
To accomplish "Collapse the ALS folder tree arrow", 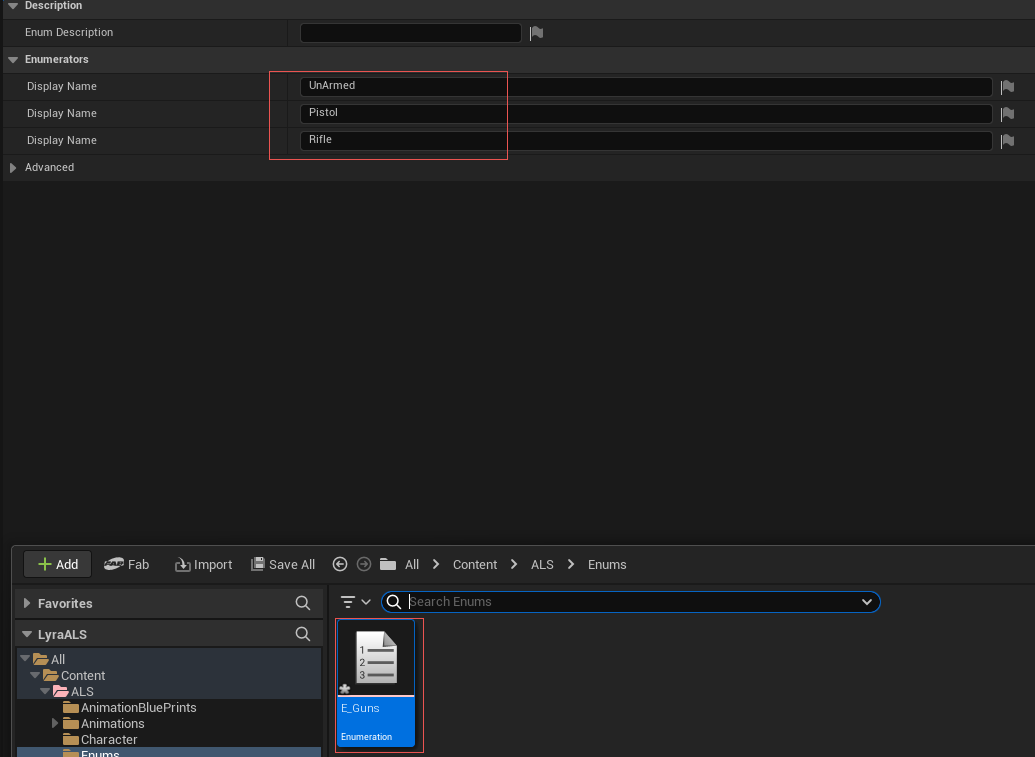I will [x=45, y=691].
